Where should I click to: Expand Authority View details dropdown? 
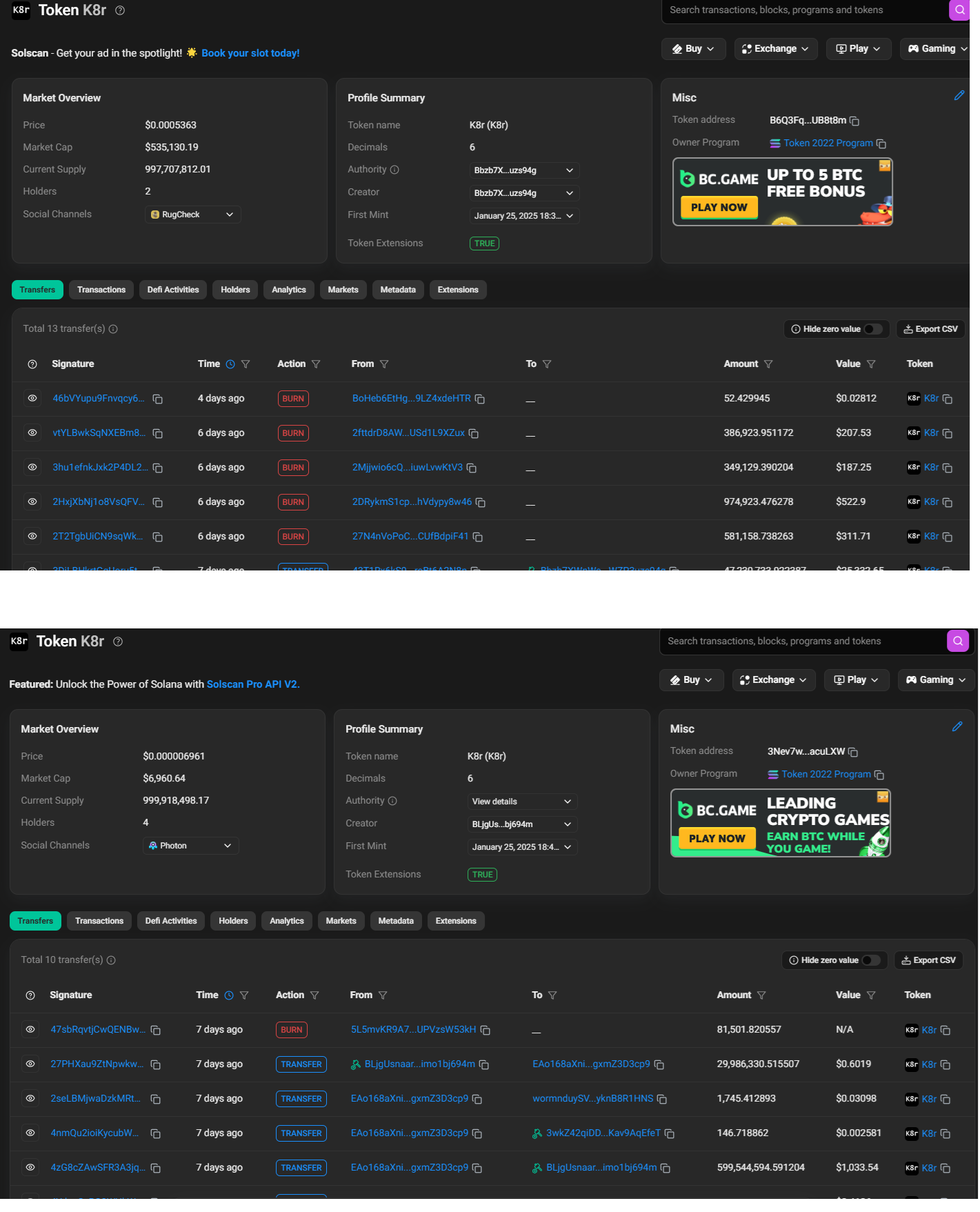click(x=522, y=802)
